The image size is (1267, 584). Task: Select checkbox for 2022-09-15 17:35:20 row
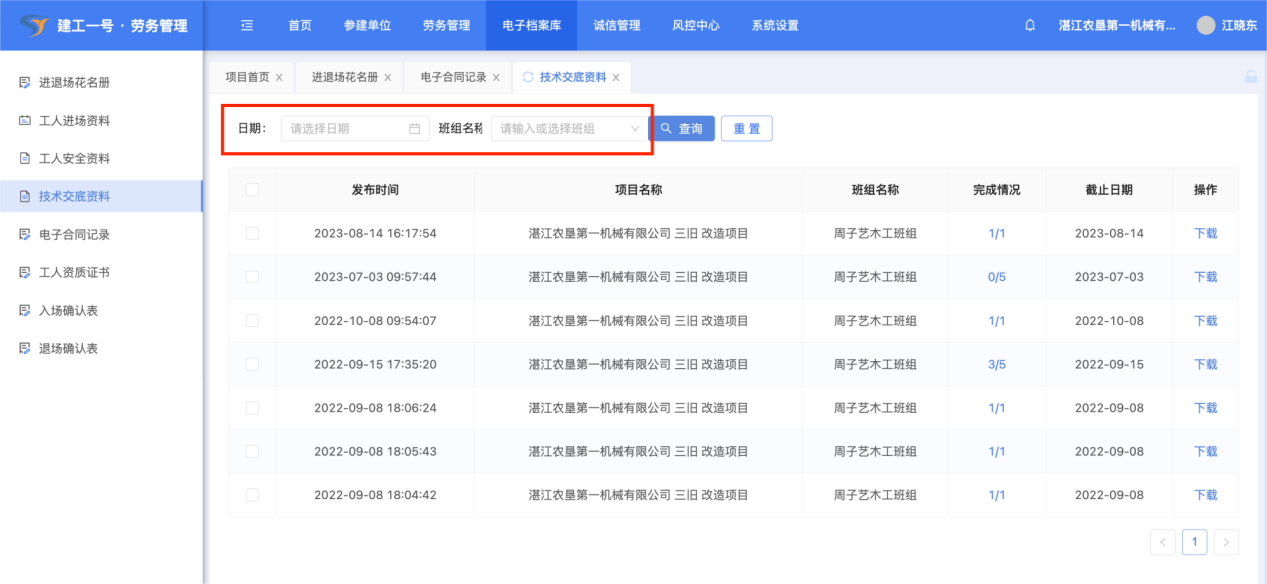click(x=252, y=364)
